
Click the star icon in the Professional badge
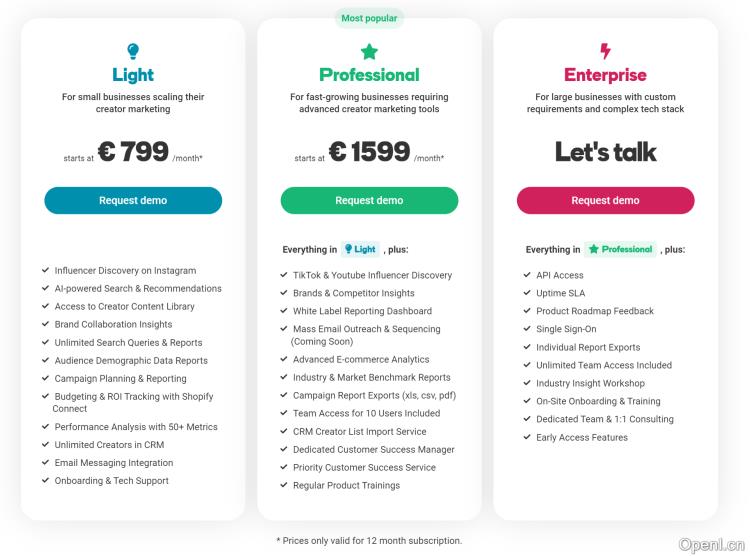pyautogui.click(x=593, y=250)
